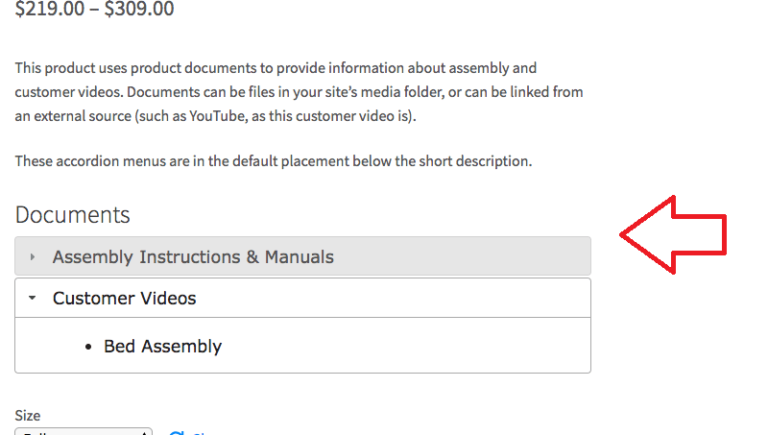Click the down-pointing triangle beside Customer Videos
The height and width of the screenshot is (435, 768).
32,298
